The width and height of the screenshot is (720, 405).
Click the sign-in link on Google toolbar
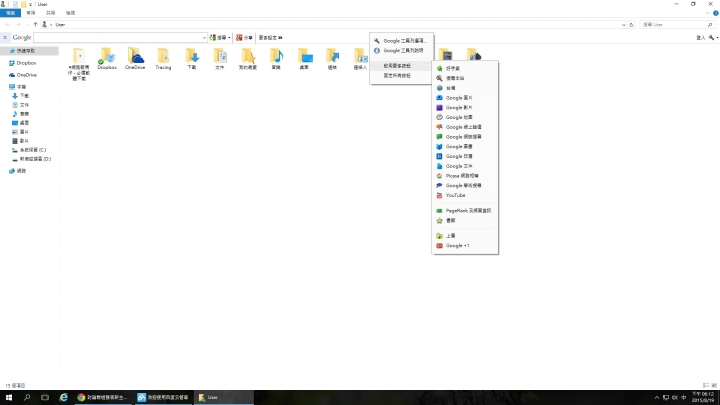pos(700,38)
